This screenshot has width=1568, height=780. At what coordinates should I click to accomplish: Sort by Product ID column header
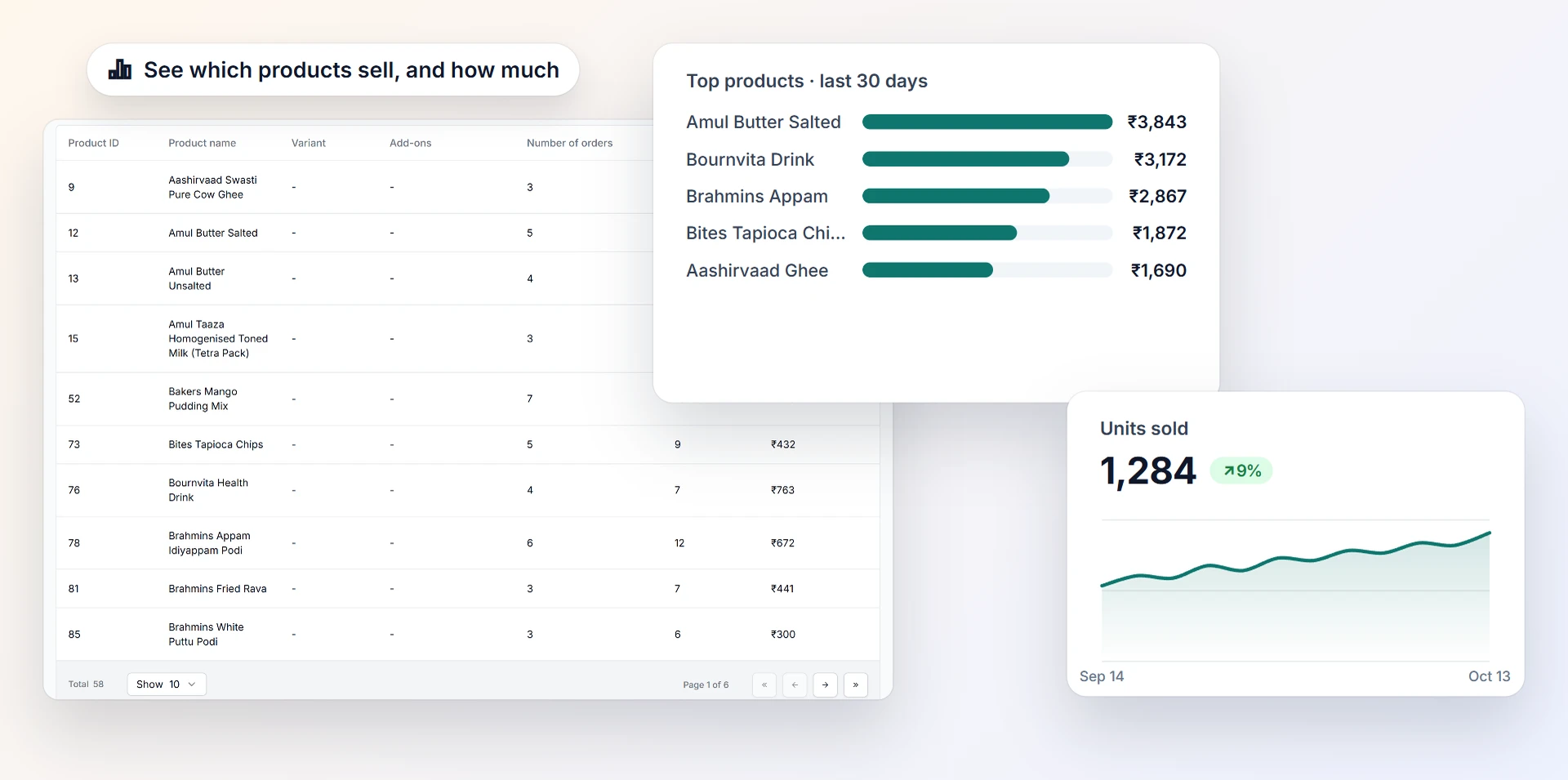[93, 143]
